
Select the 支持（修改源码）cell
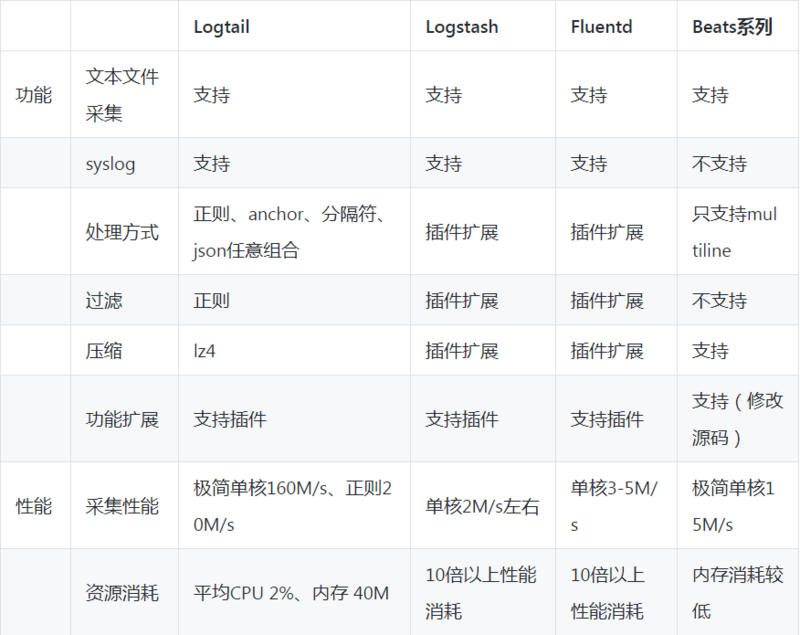point(737,419)
